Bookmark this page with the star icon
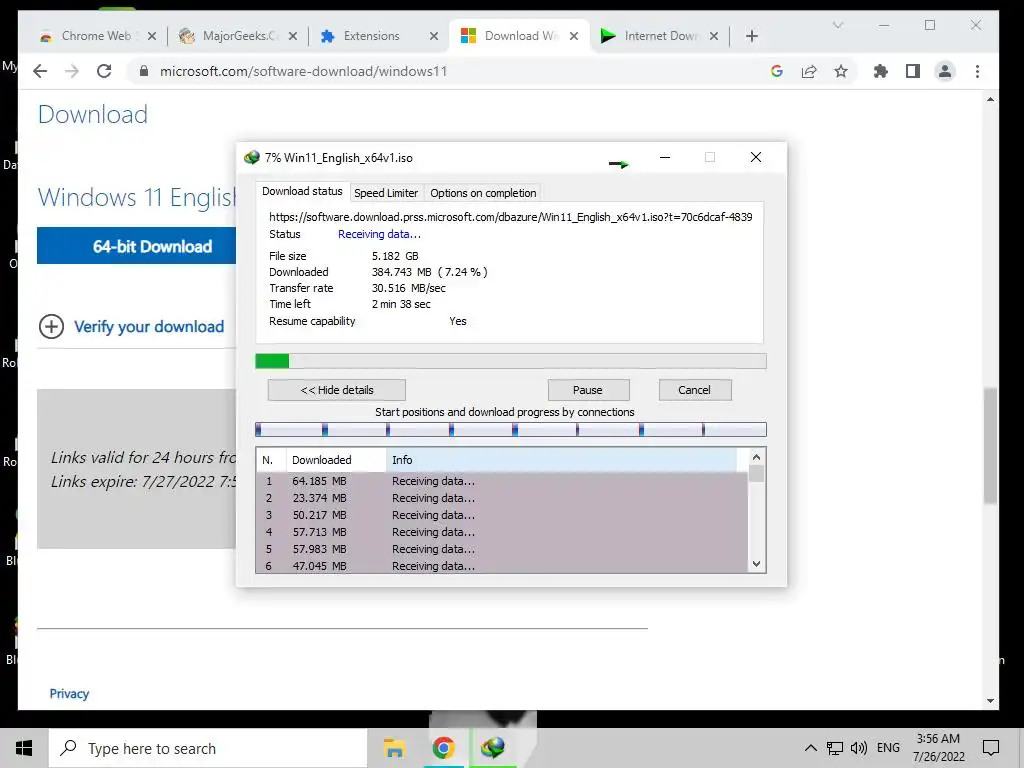This screenshot has width=1024, height=768. (x=840, y=71)
